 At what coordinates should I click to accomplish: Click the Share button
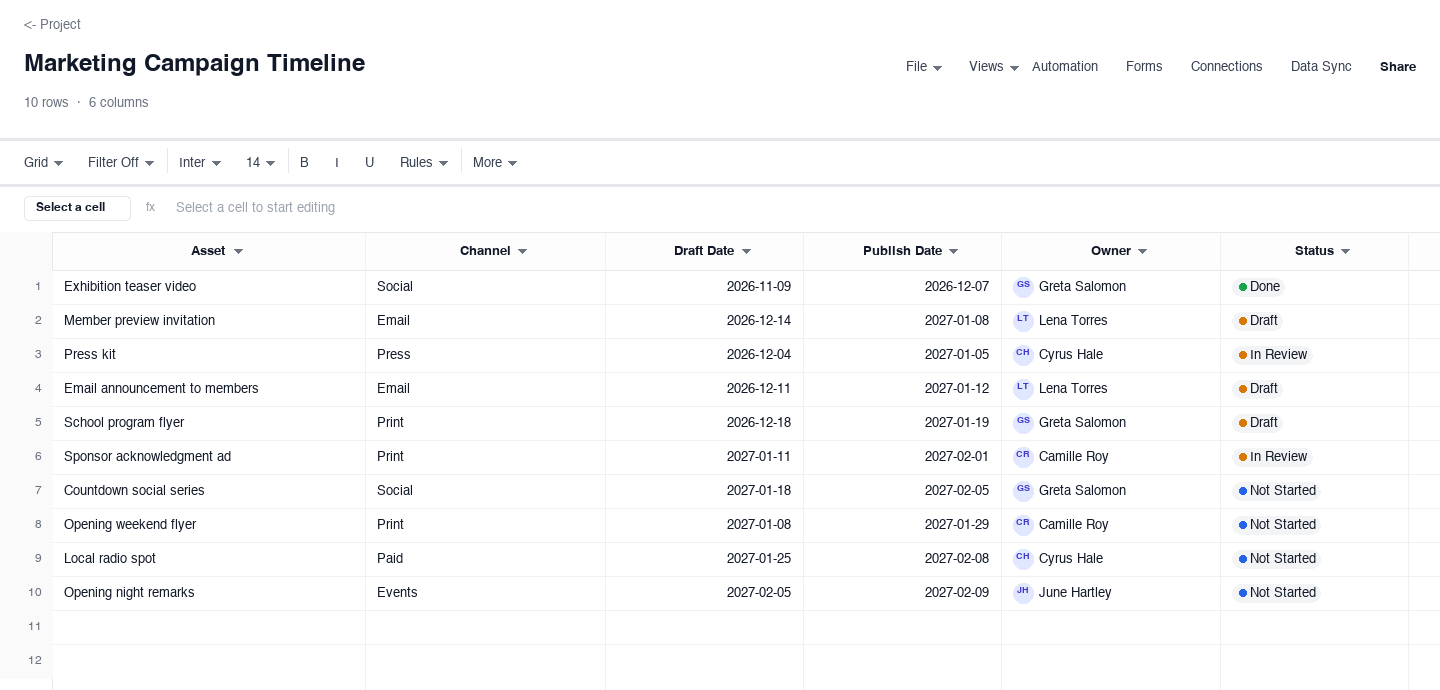(1398, 67)
